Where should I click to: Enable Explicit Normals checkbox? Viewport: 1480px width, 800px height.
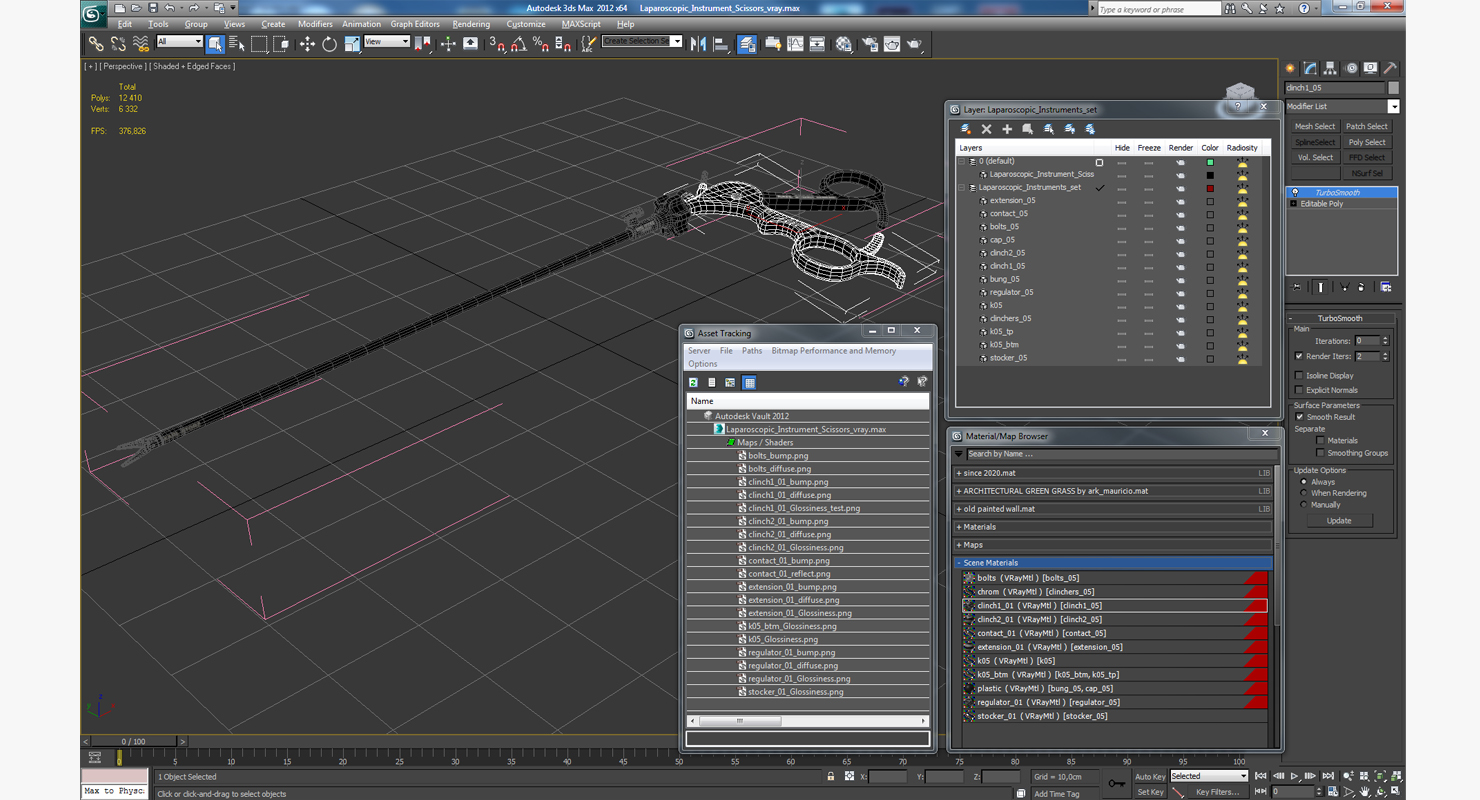[1299, 390]
